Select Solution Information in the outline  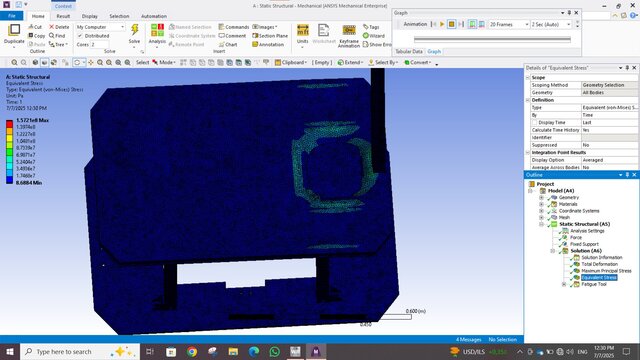(602, 258)
